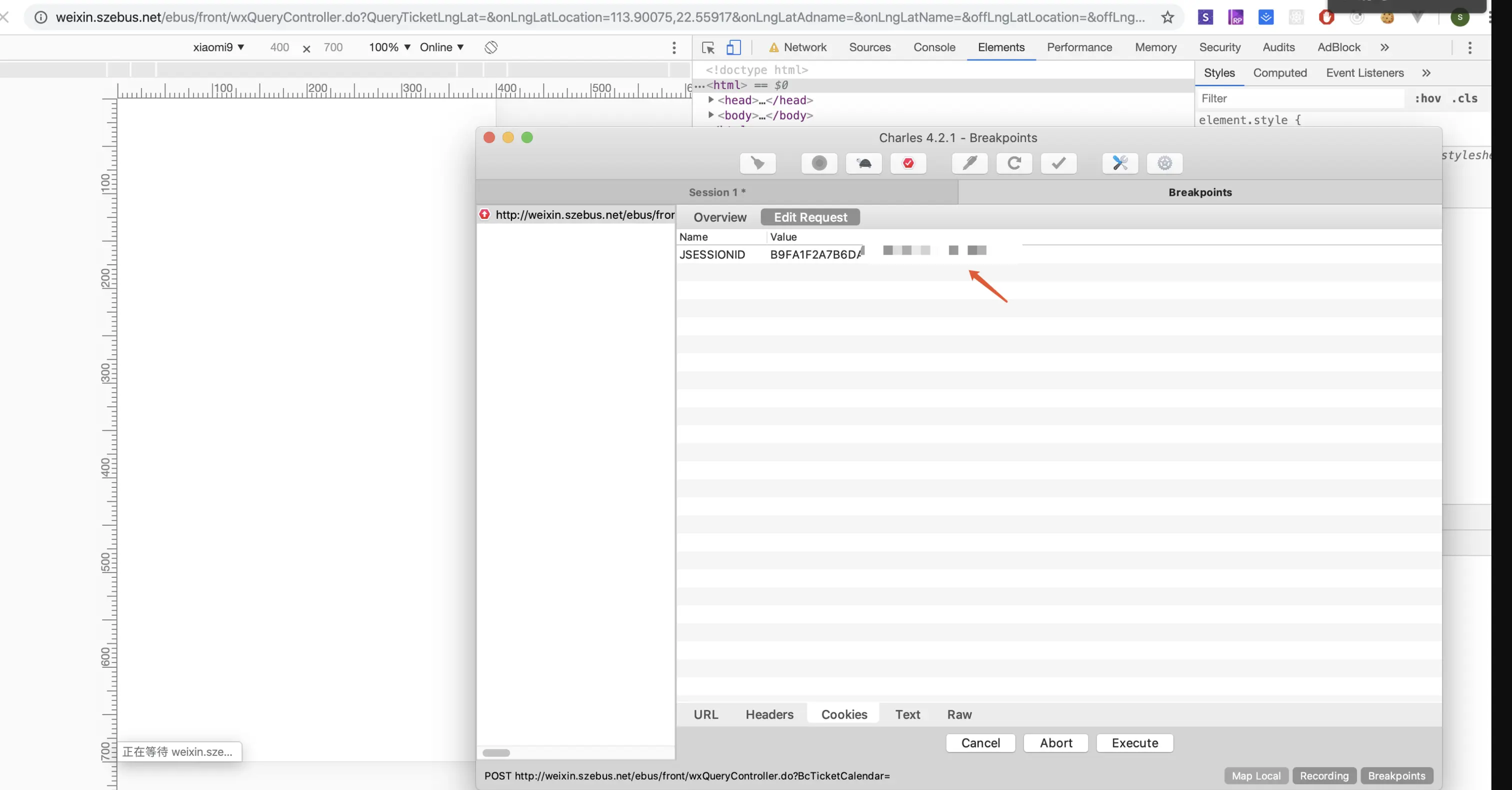Switch to the Headers tab in Charles
Viewport: 1512px width, 790px height.
[x=769, y=714]
